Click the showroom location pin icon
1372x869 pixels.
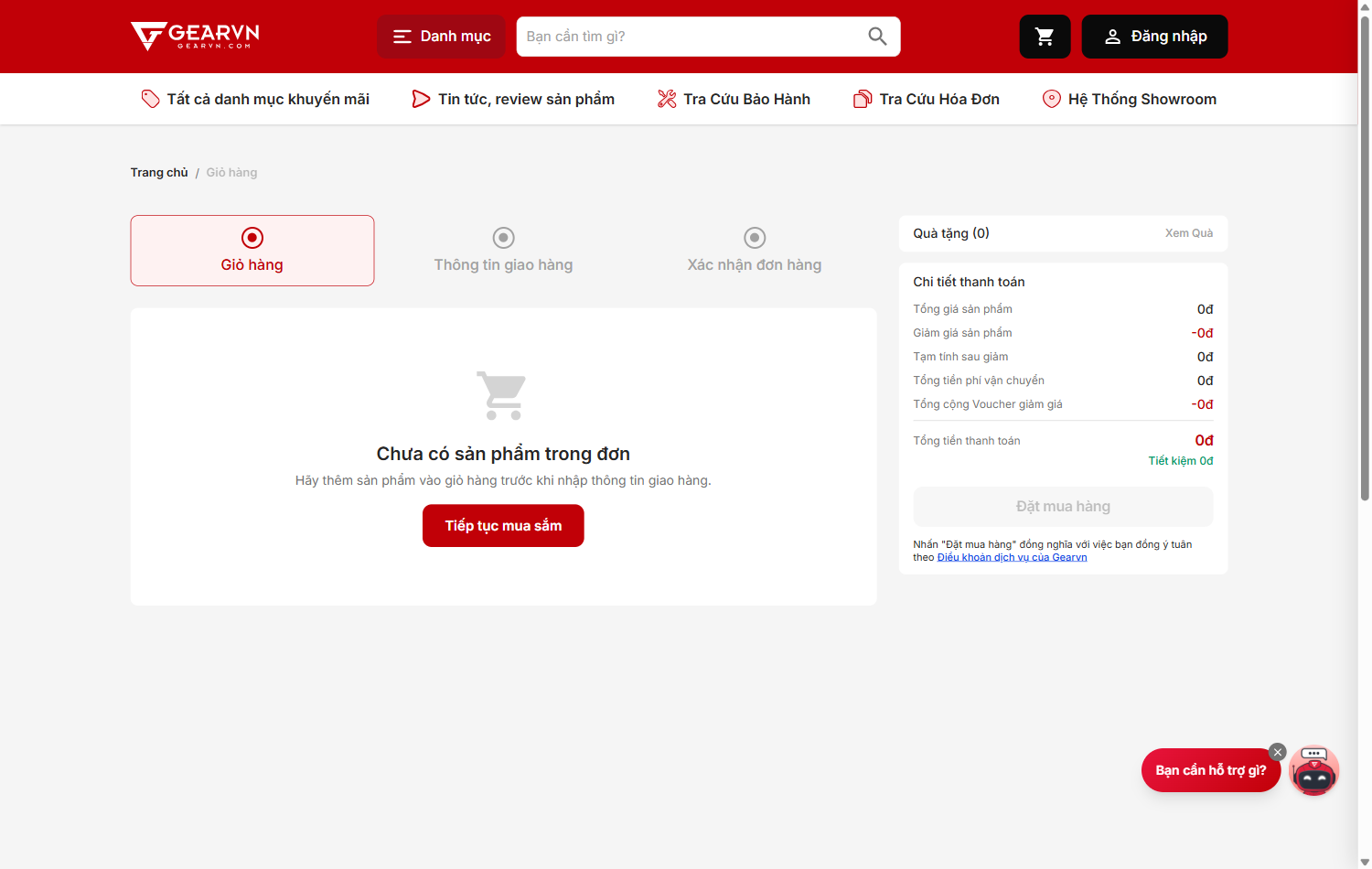(1052, 99)
